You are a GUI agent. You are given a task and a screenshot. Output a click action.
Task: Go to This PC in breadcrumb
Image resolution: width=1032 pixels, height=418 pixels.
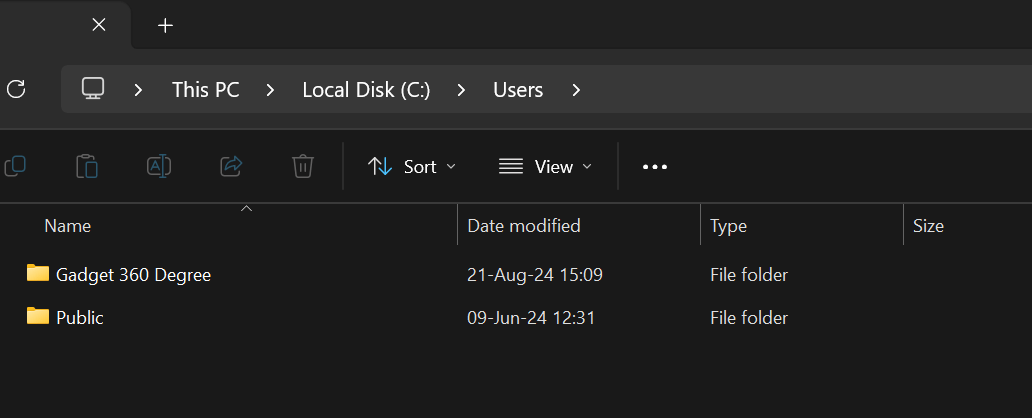(205, 90)
